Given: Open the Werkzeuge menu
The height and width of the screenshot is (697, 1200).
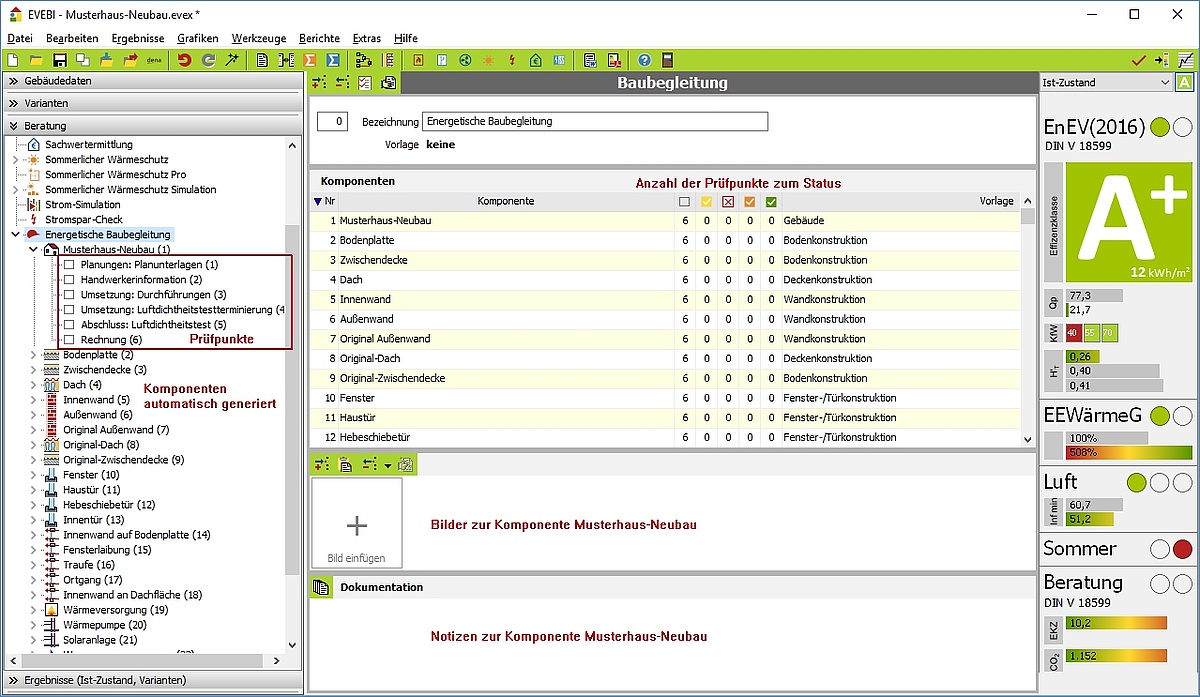Looking at the screenshot, I should tap(259, 38).
